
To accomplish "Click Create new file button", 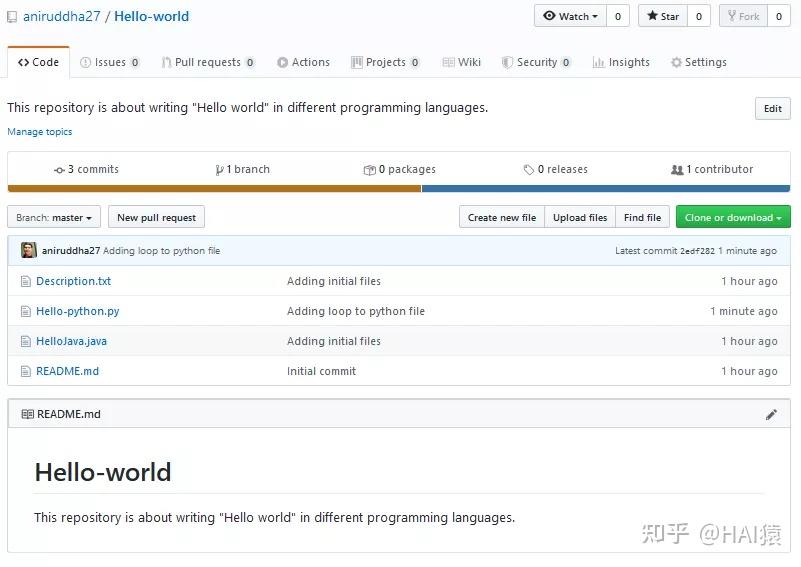I will point(502,217).
